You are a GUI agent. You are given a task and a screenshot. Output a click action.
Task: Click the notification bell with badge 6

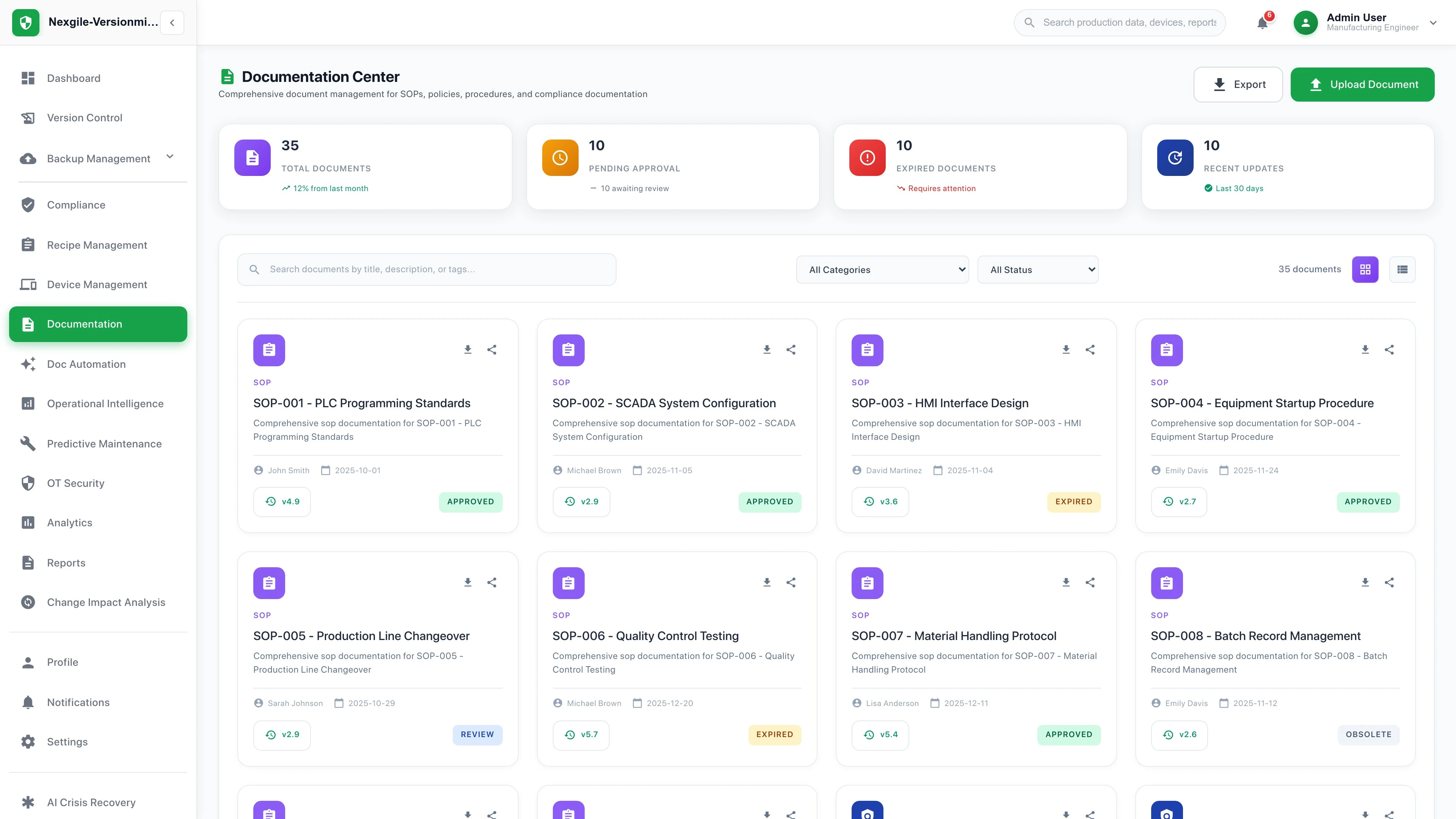coord(1261,23)
